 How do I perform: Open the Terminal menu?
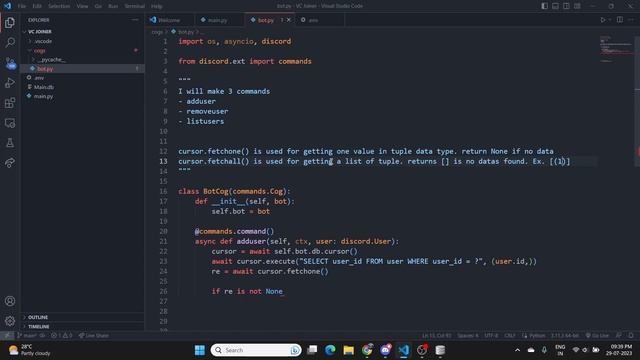coord(134,6)
